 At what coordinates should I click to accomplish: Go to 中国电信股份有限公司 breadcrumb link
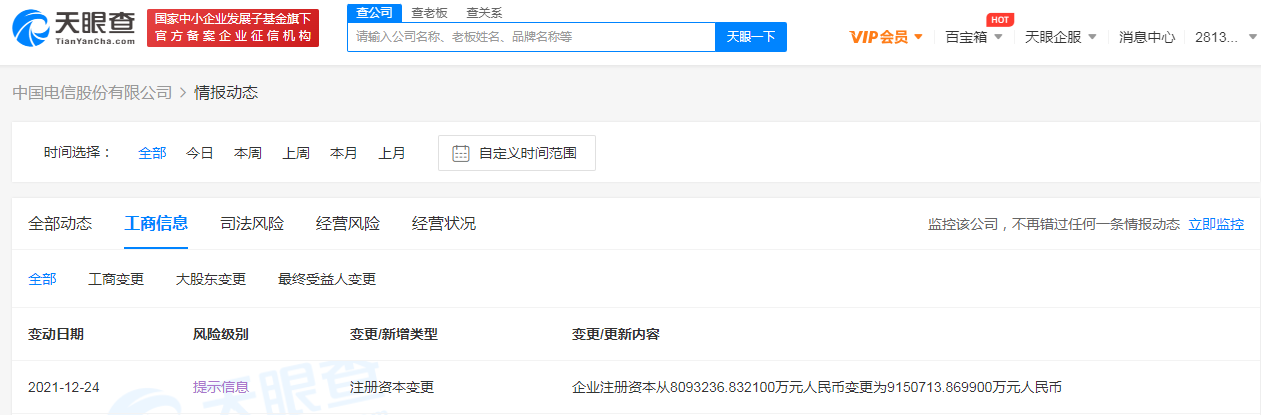[x=92, y=92]
